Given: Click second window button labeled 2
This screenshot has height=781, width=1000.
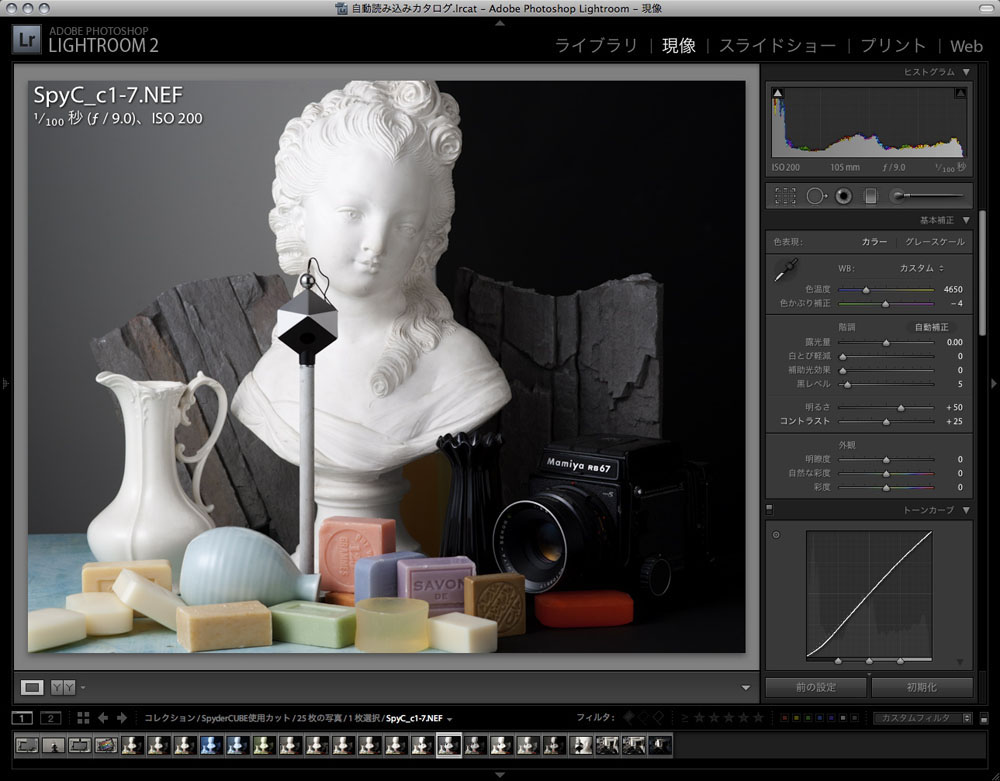Looking at the screenshot, I should [x=50, y=719].
